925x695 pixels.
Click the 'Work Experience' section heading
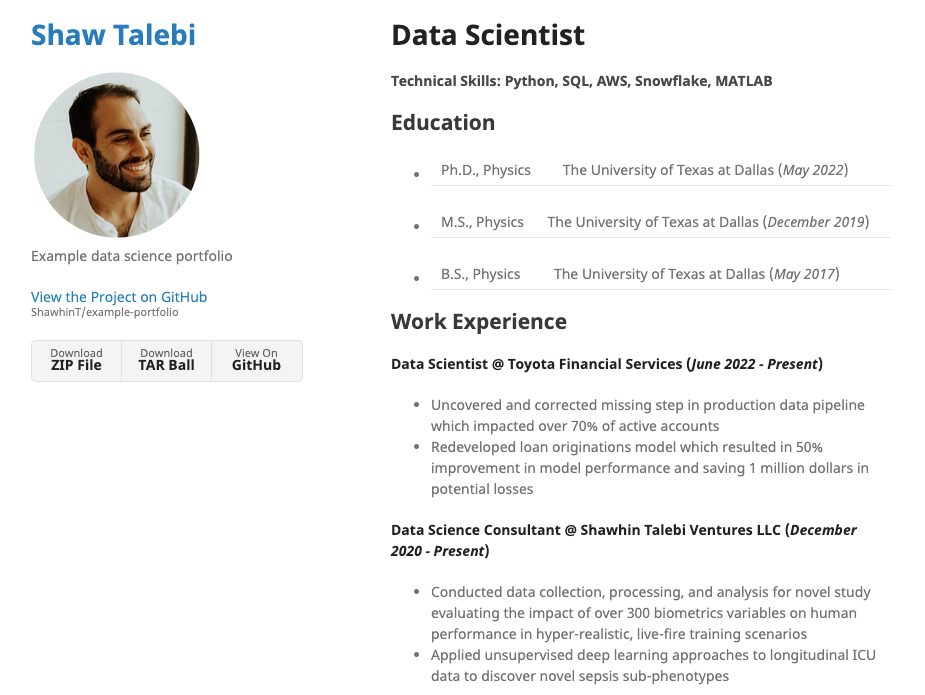coord(479,321)
